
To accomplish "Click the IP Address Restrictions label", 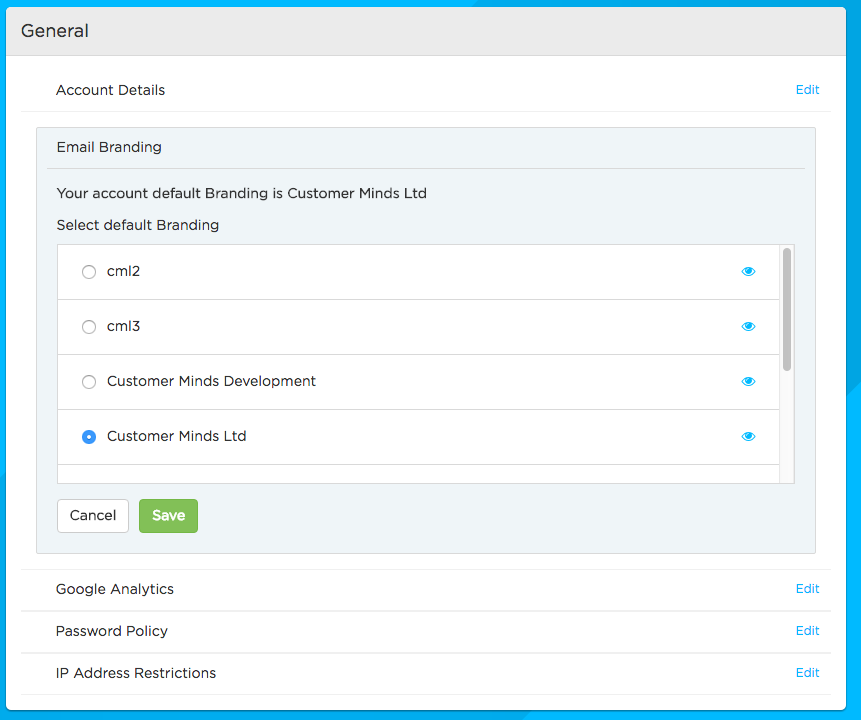I will [136, 673].
